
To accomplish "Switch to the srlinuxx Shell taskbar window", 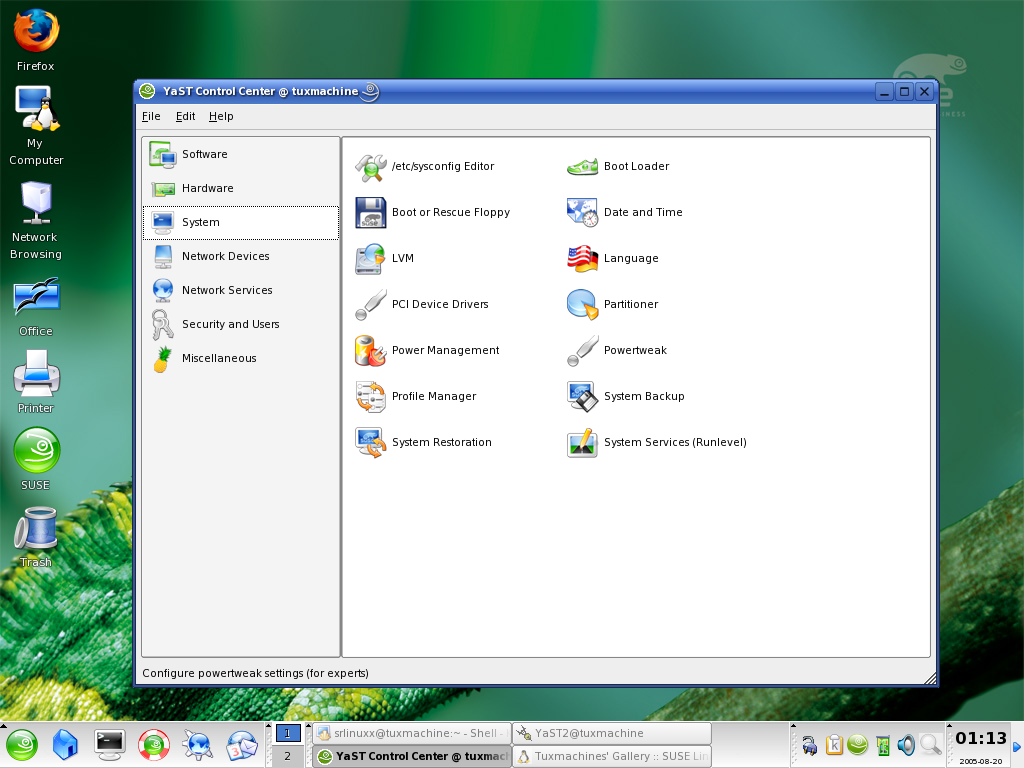I will 411,733.
